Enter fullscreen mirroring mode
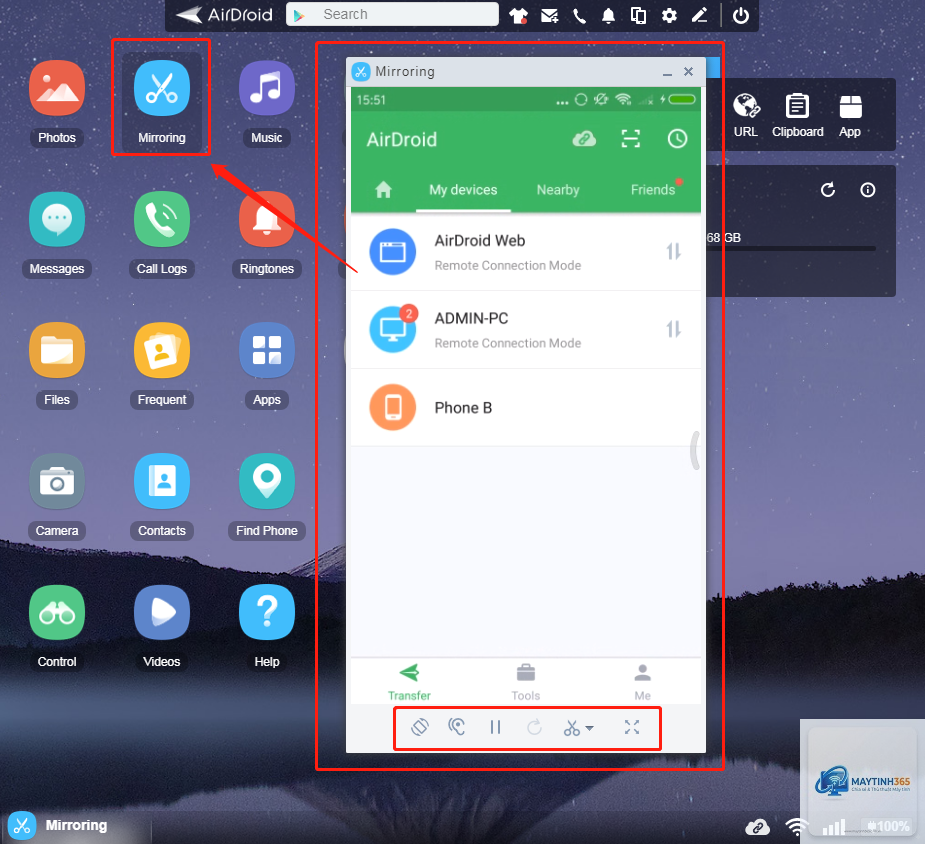 (x=632, y=728)
